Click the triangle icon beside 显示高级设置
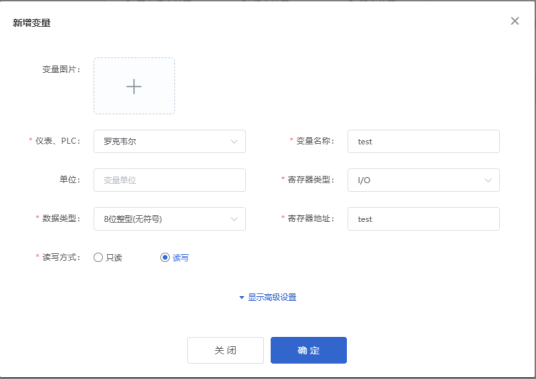The width and height of the screenshot is (536, 379). pos(242,298)
